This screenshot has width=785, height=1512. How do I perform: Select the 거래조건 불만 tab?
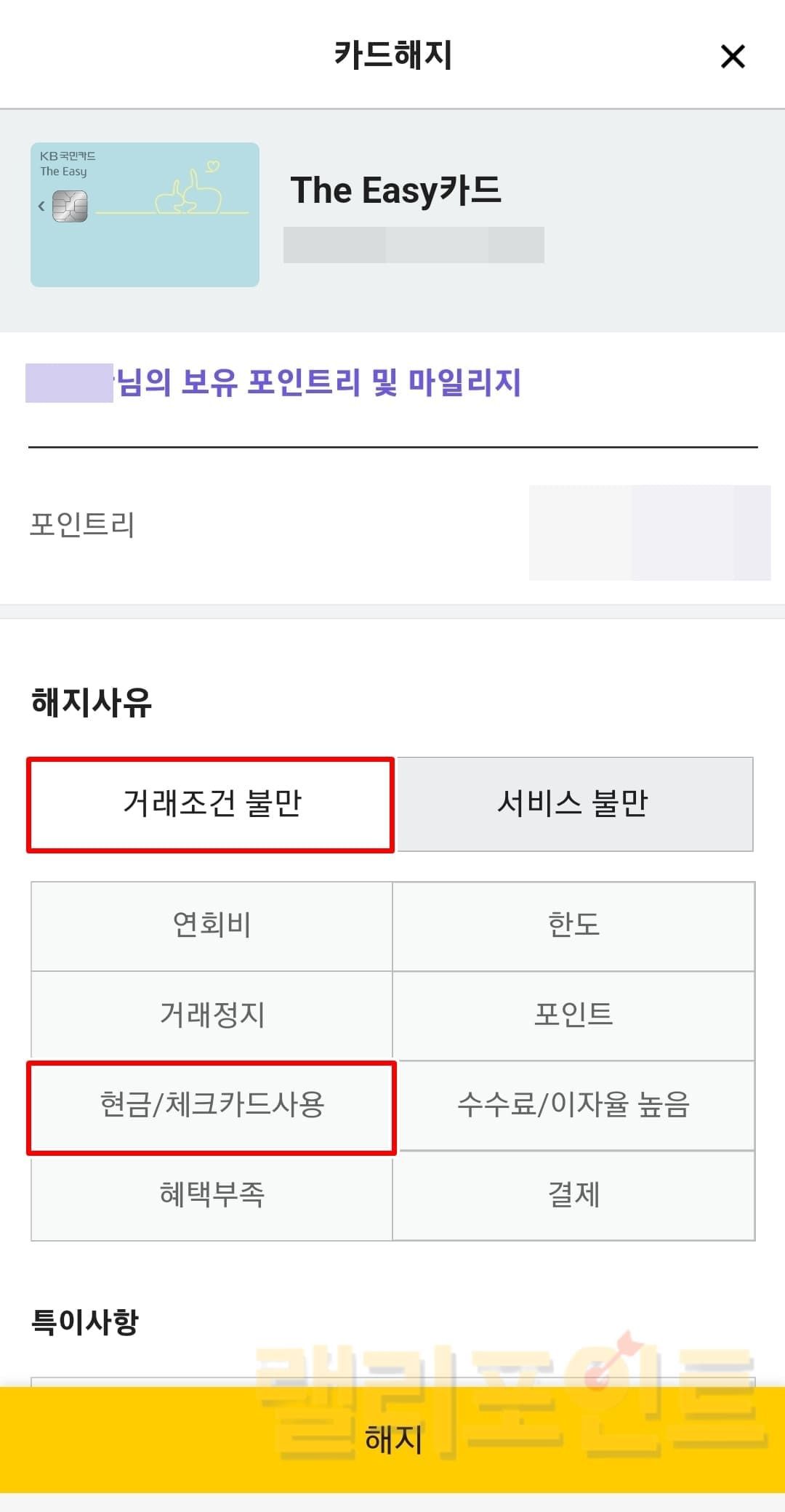click(x=211, y=804)
